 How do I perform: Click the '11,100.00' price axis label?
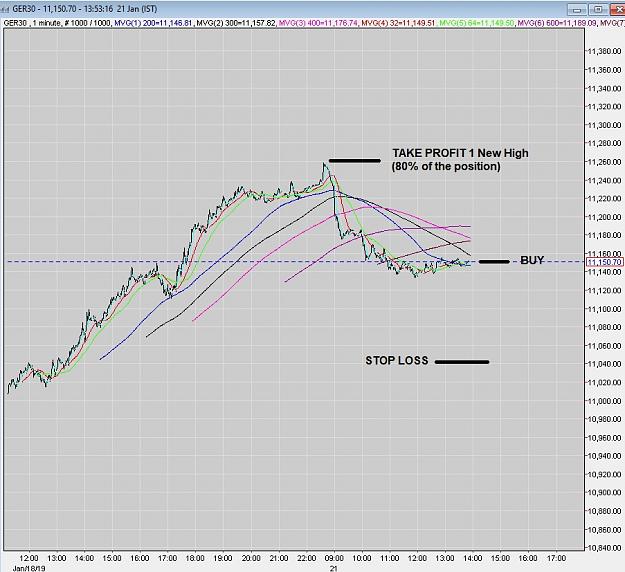[x=605, y=309]
